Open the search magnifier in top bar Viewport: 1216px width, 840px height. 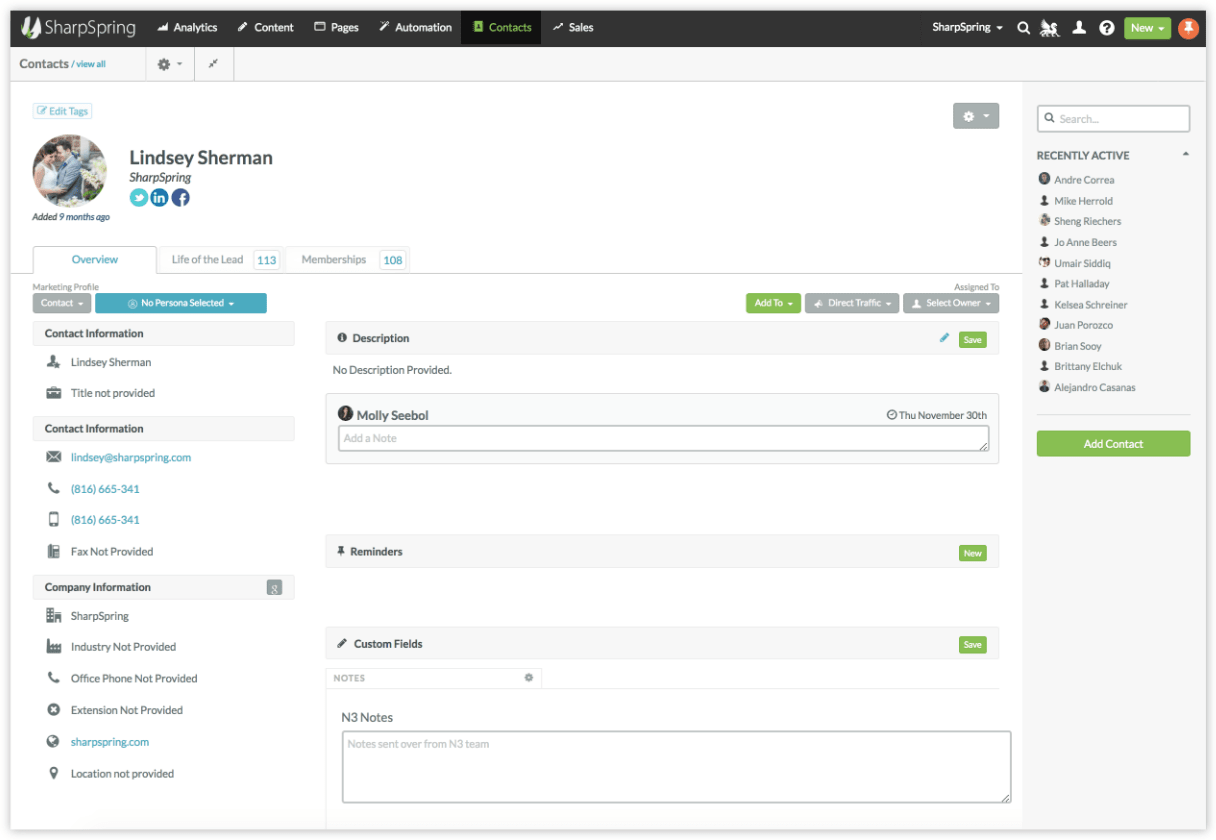click(1023, 28)
